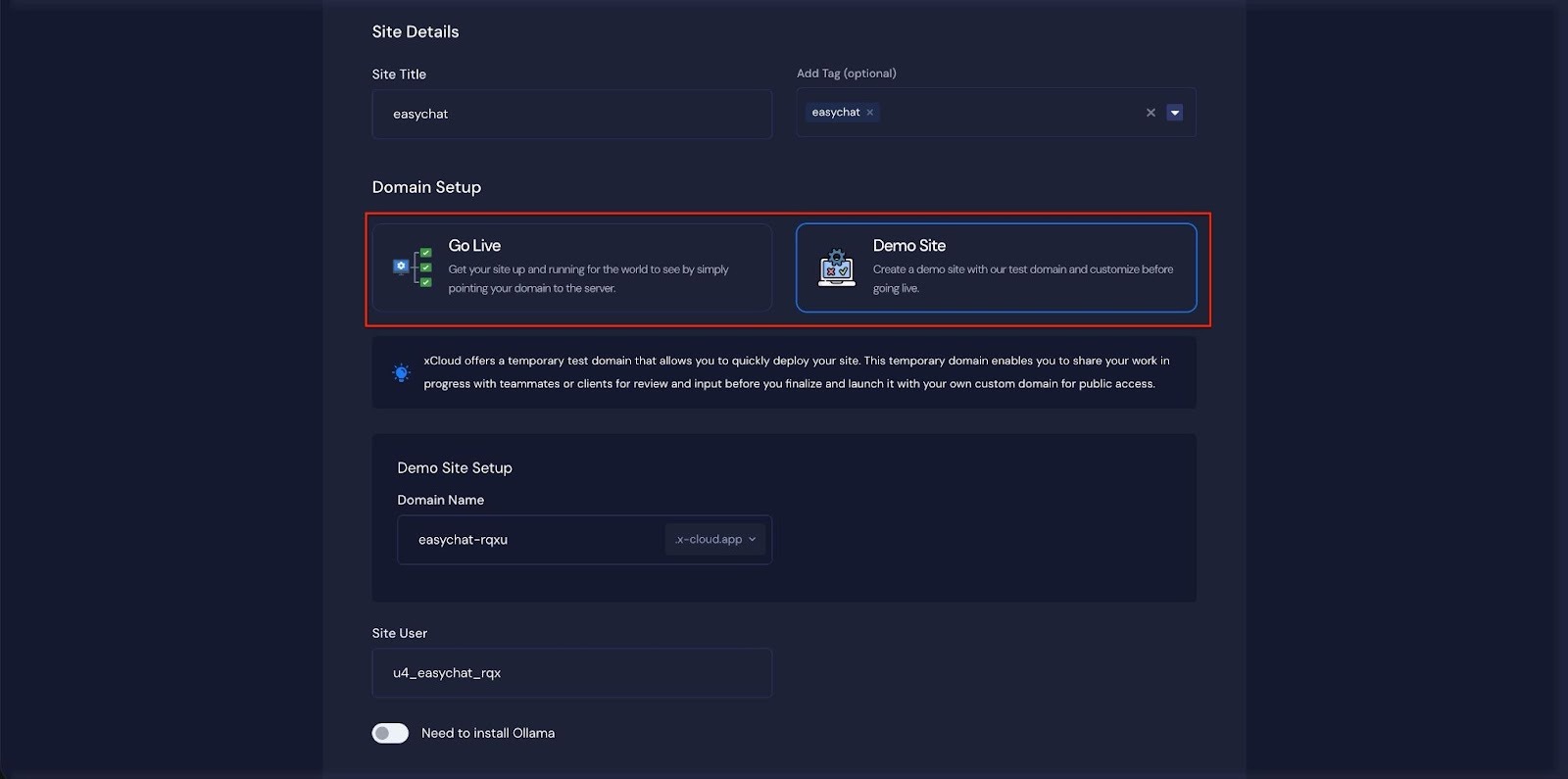Image resolution: width=1568 pixels, height=779 pixels.
Task: Open the Add Tag dropdown arrow
Action: (1174, 113)
